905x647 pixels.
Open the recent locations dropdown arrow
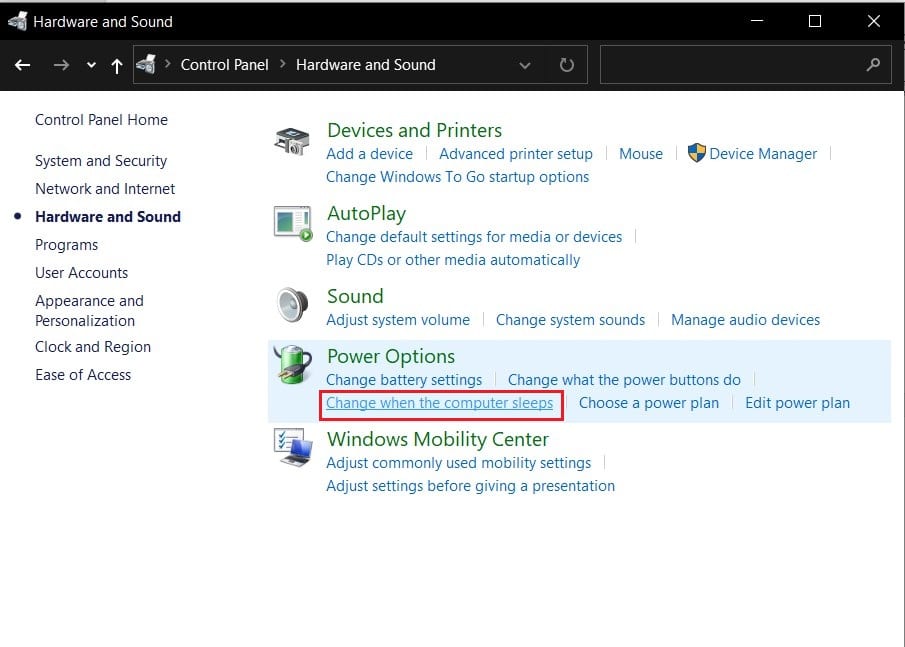click(x=91, y=65)
